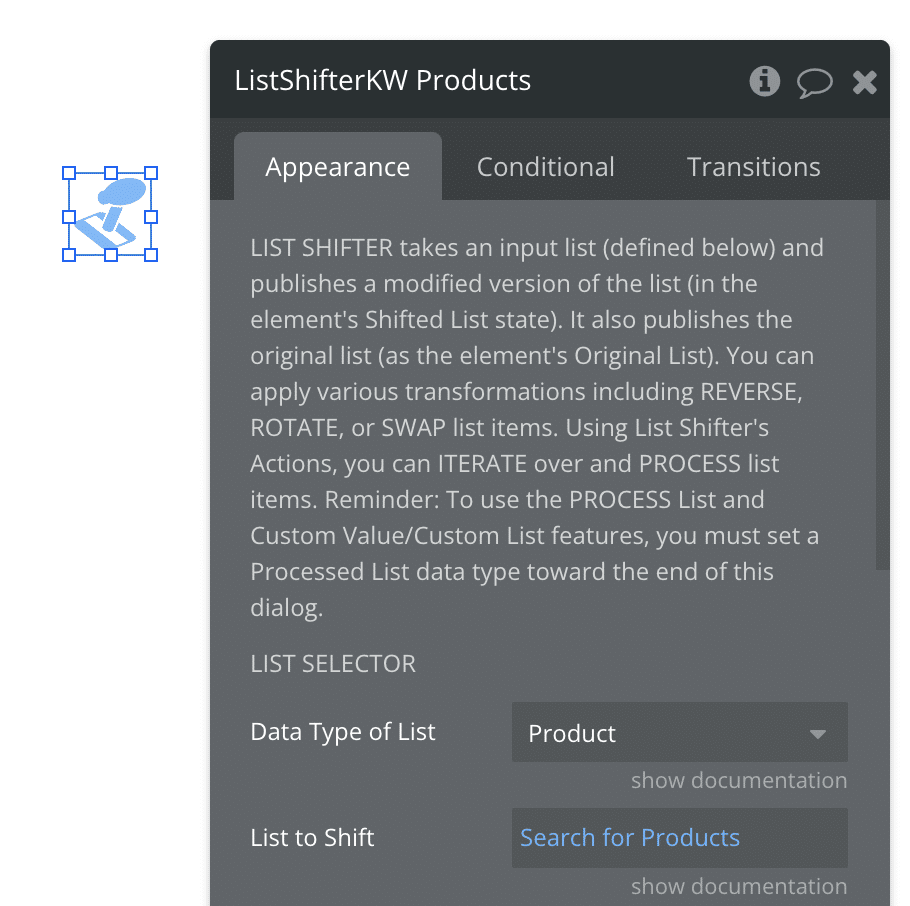Expand the Product dropdown via its arrow
The width and height of the screenshot is (910, 906).
pyautogui.click(x=819, y=732)
